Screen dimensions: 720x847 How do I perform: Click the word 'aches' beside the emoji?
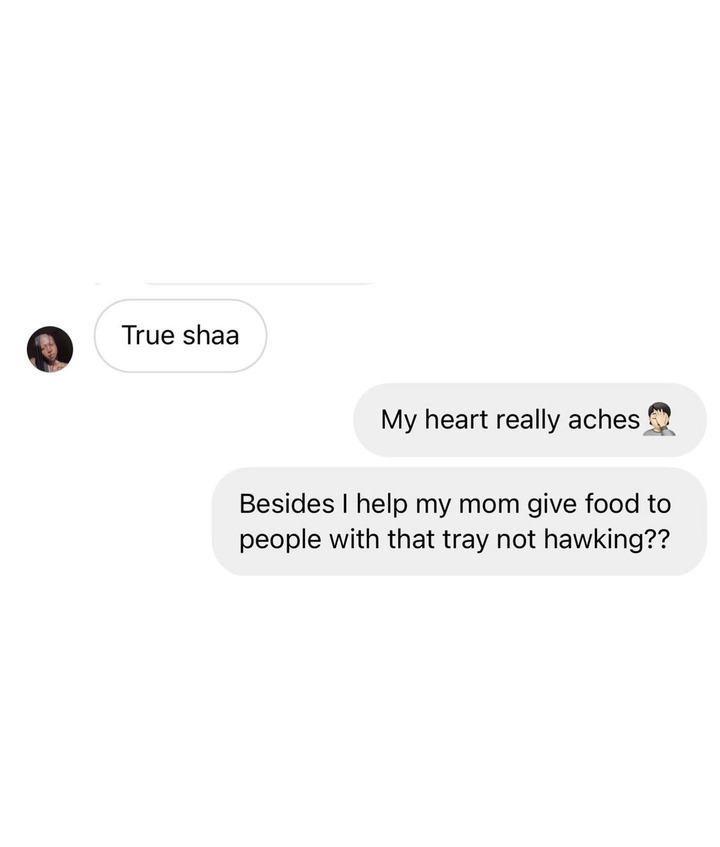tap(603, 420)
